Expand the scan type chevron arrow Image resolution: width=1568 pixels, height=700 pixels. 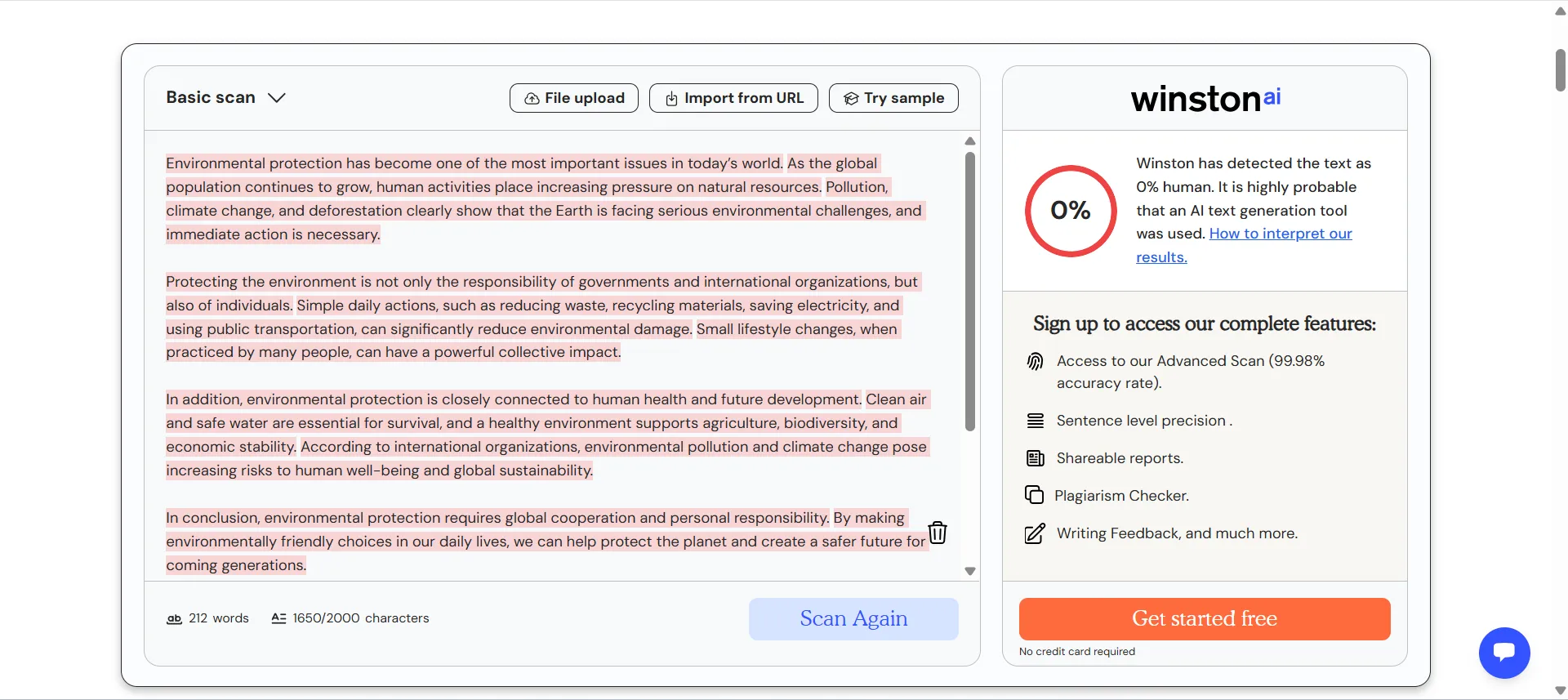[x=277, y=96]
